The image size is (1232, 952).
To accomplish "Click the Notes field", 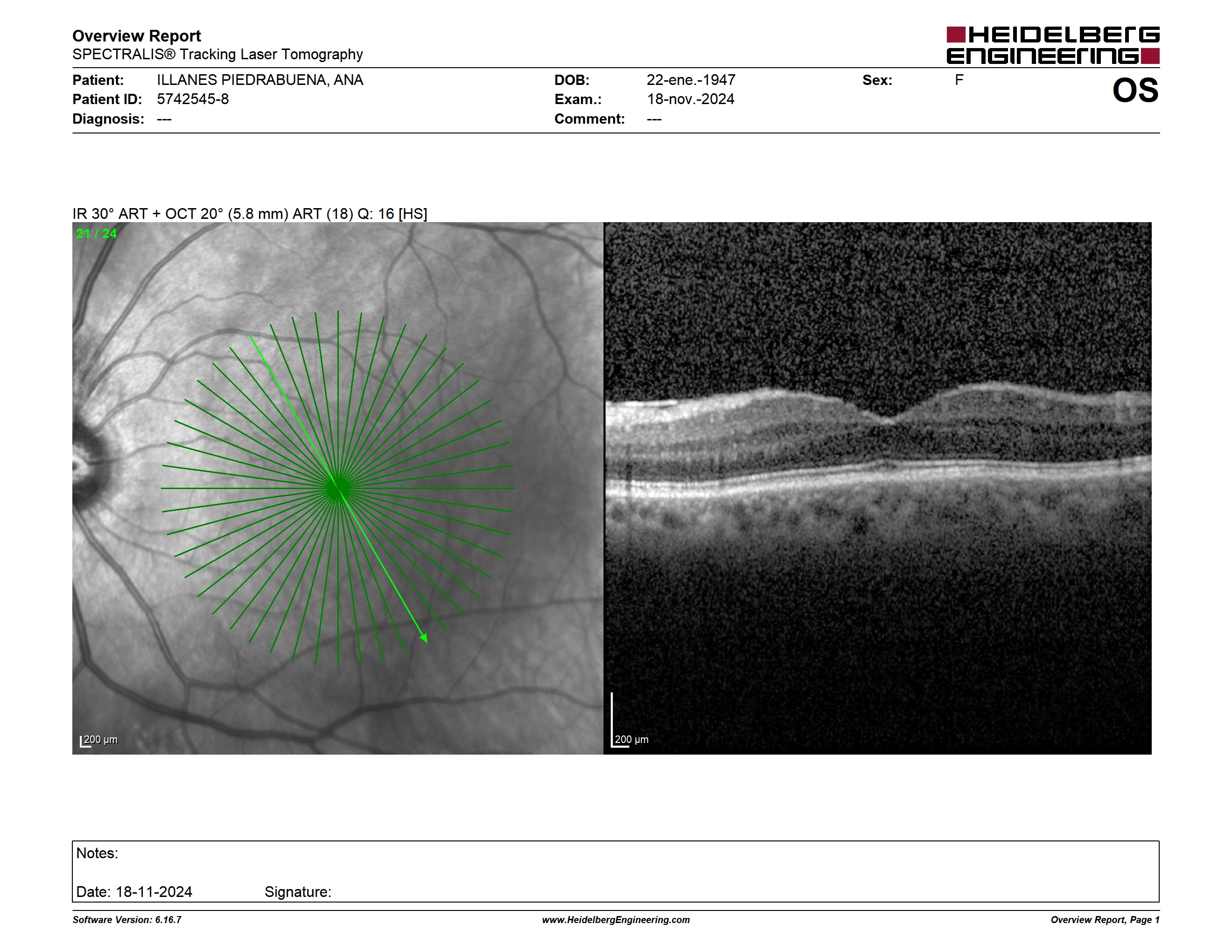I will 616,871.
